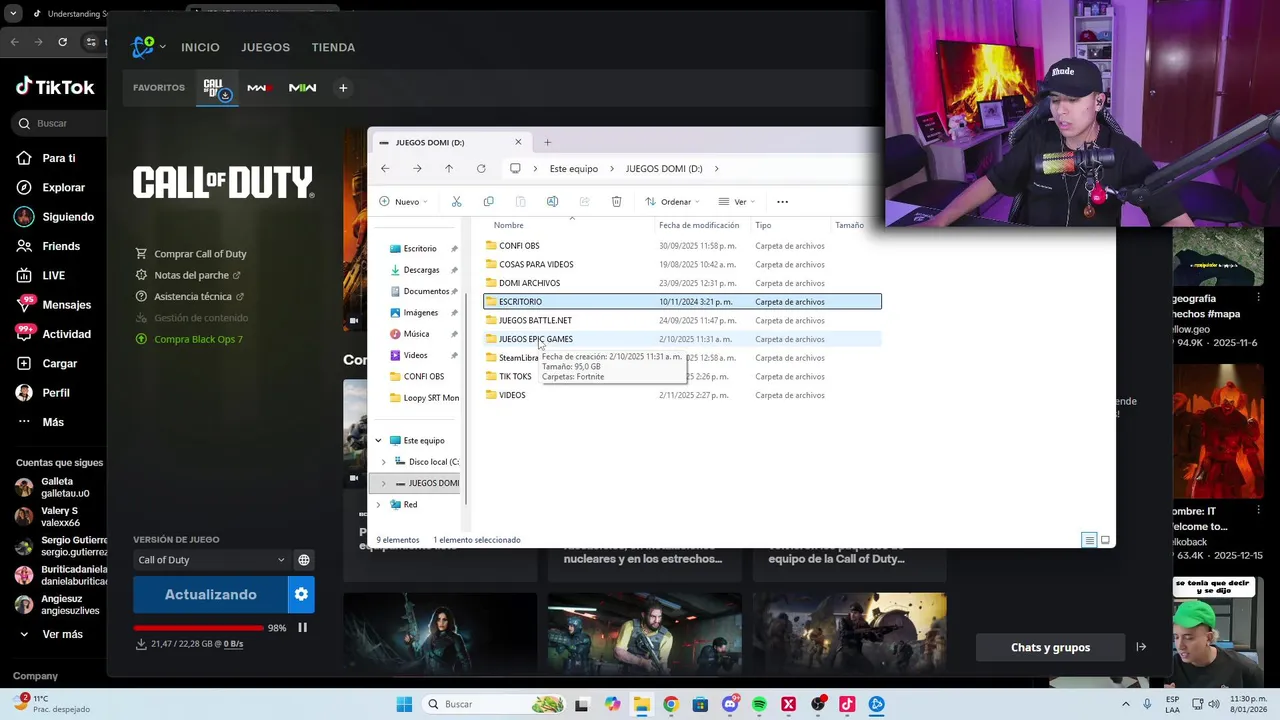Open TikTok app from the taskbar
1280x720 pixels.
tap(847, 704)
